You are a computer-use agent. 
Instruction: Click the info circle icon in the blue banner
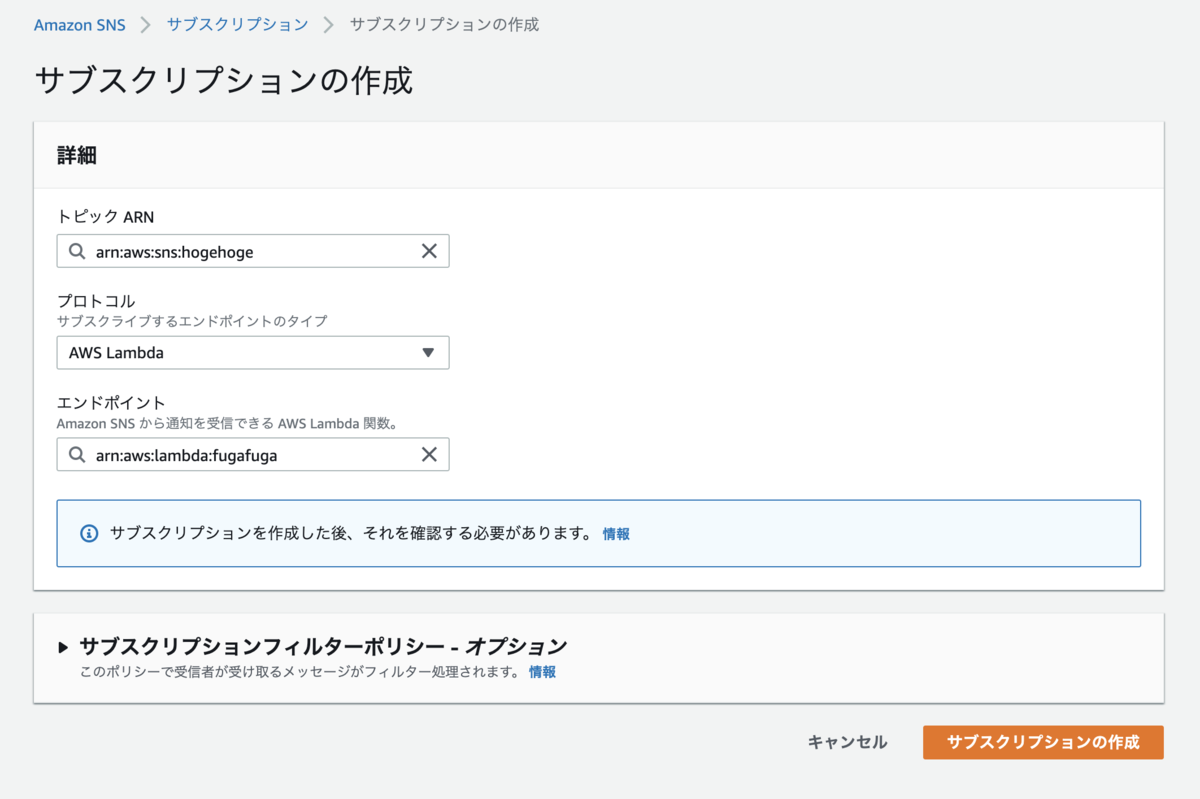[88, 533]
